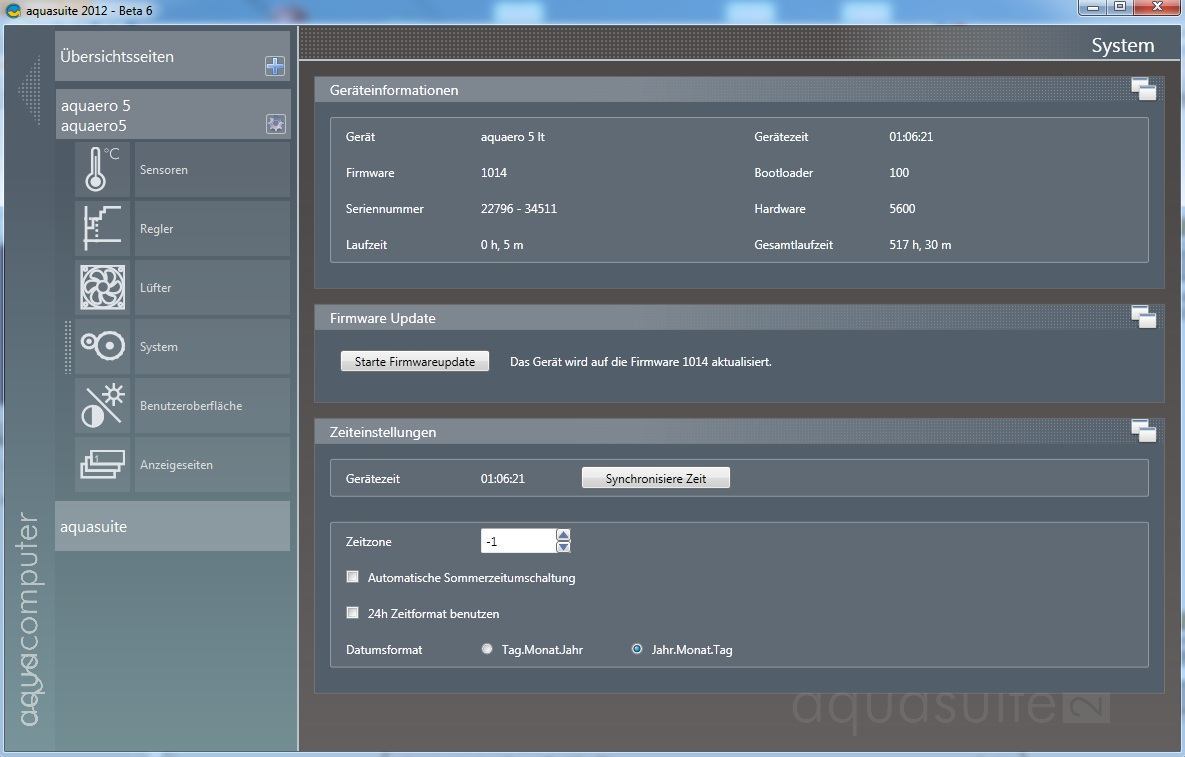Click into the Zeitzone input field

tap(518, 541)
